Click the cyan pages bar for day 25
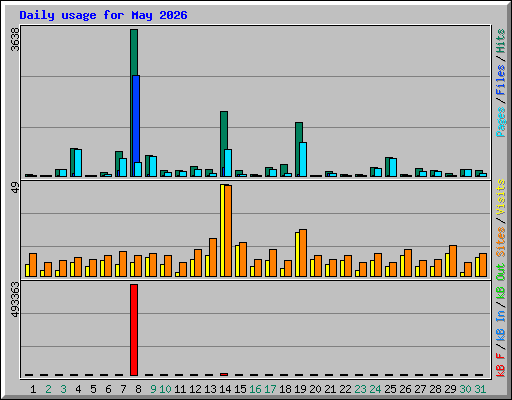The image size is (512, 400). [393, 167]
